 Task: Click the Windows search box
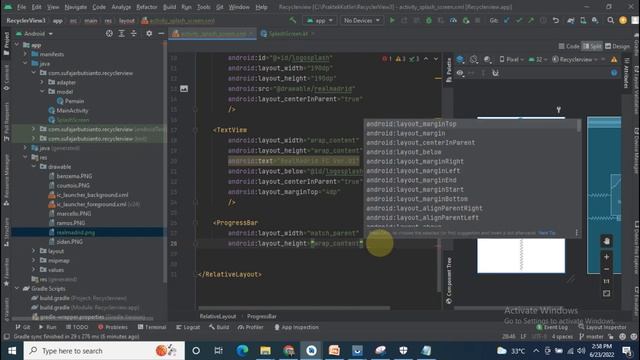[x=104, y=351]
